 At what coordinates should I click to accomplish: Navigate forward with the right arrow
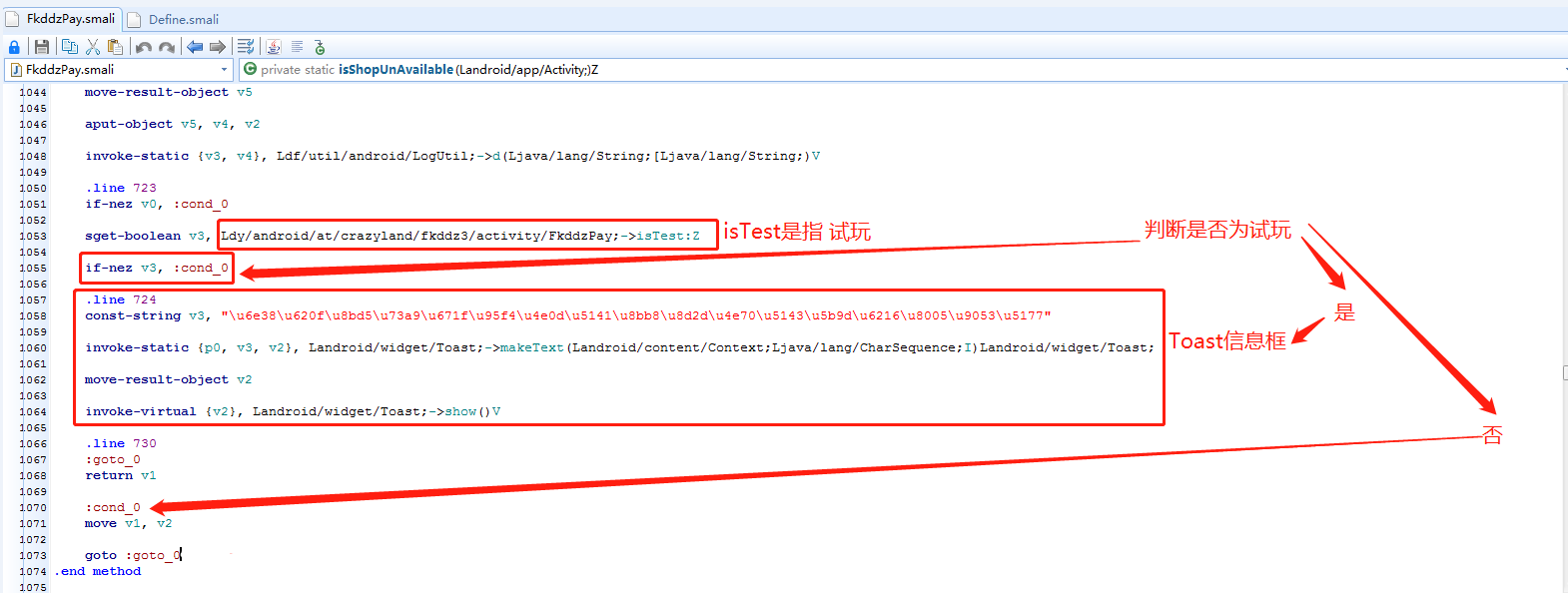(217, 47)
